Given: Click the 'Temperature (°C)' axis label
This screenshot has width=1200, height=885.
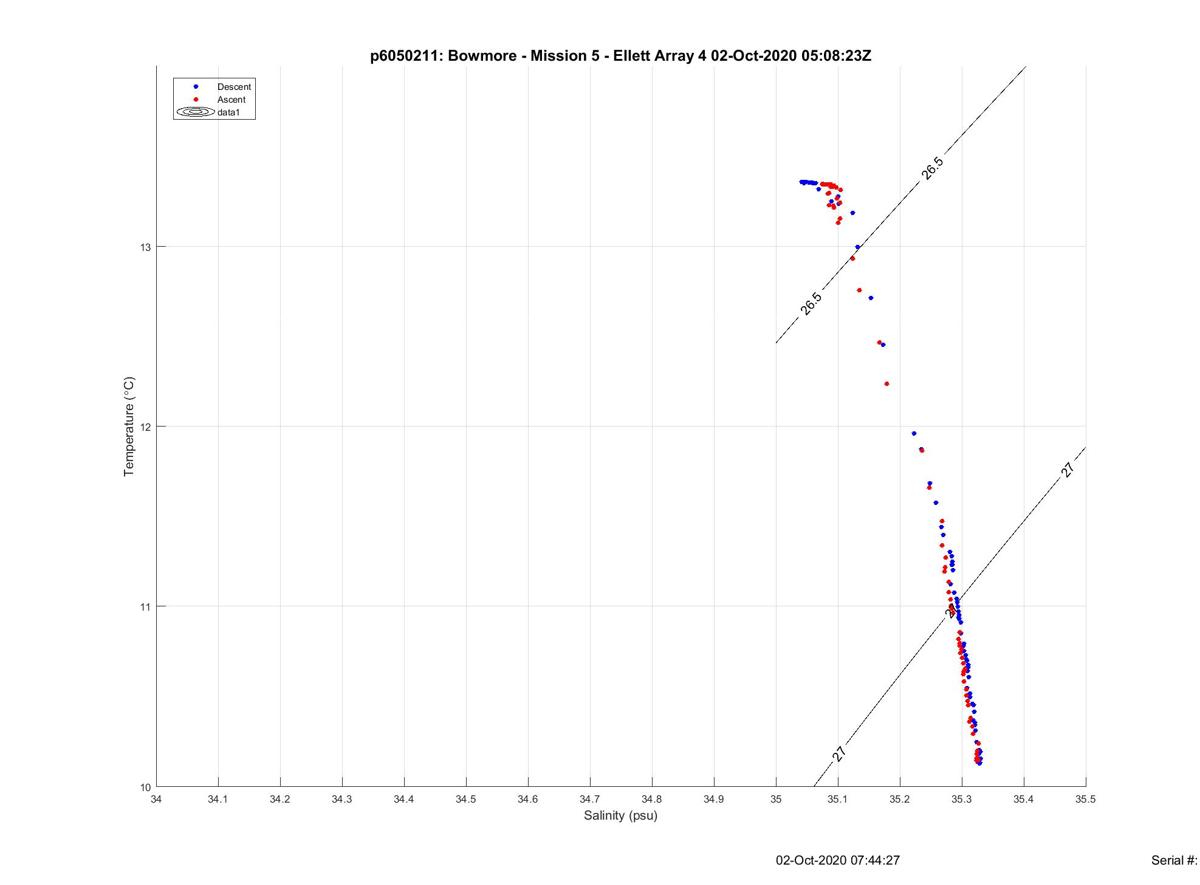Looking at the screenshot, I should (x=128, y=427).
